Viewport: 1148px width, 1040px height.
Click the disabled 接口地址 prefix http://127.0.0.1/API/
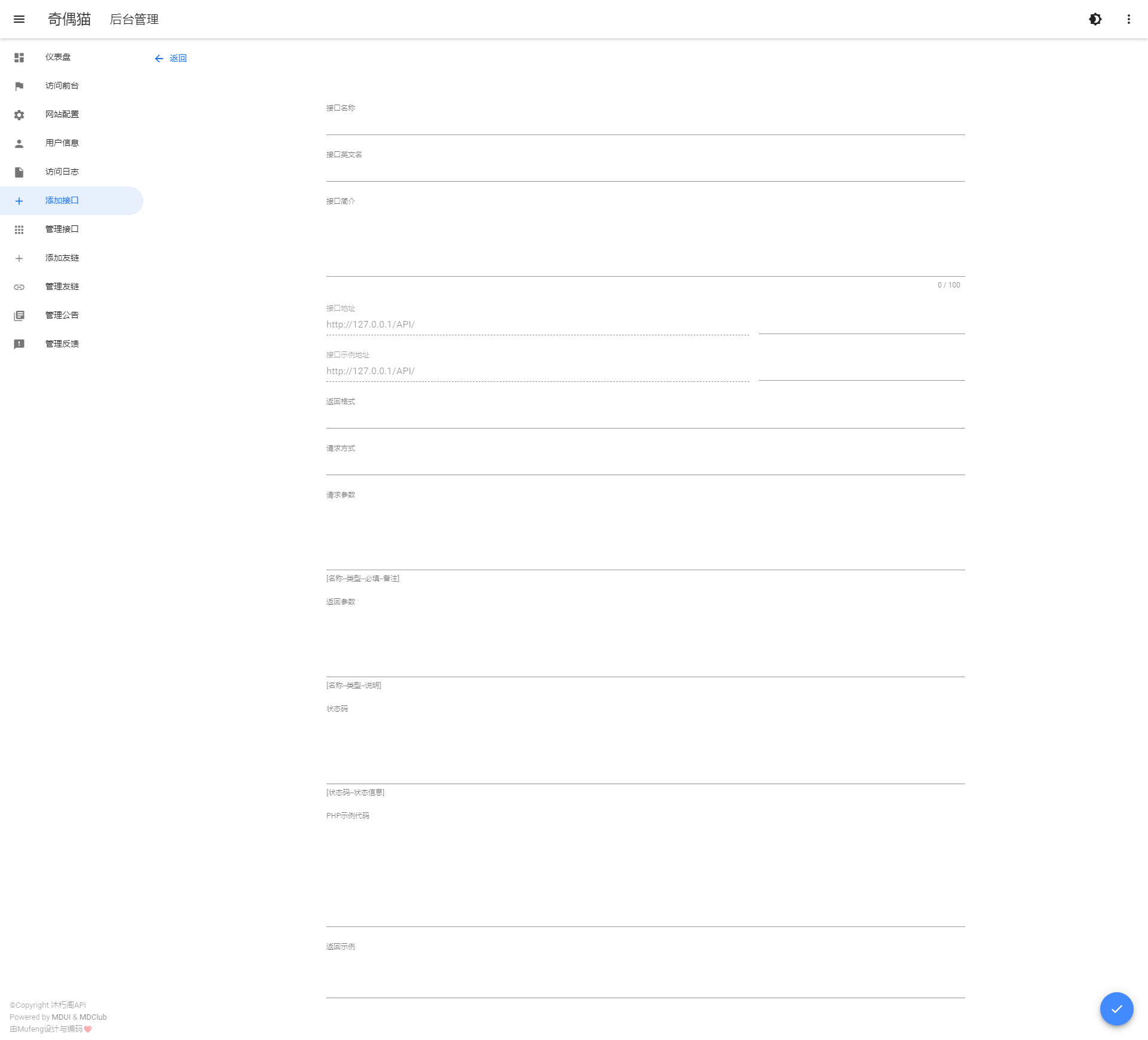[538, 325]
